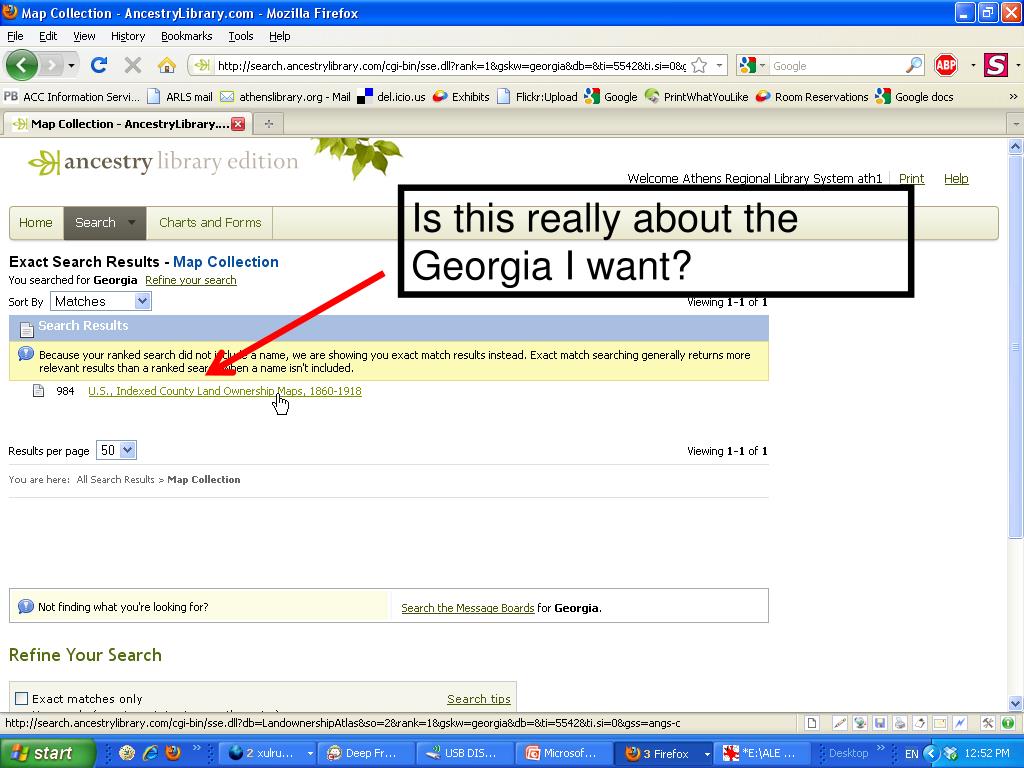Open the History menu
This screenshot has width=1024, height=768.
[x=128, y=36]
